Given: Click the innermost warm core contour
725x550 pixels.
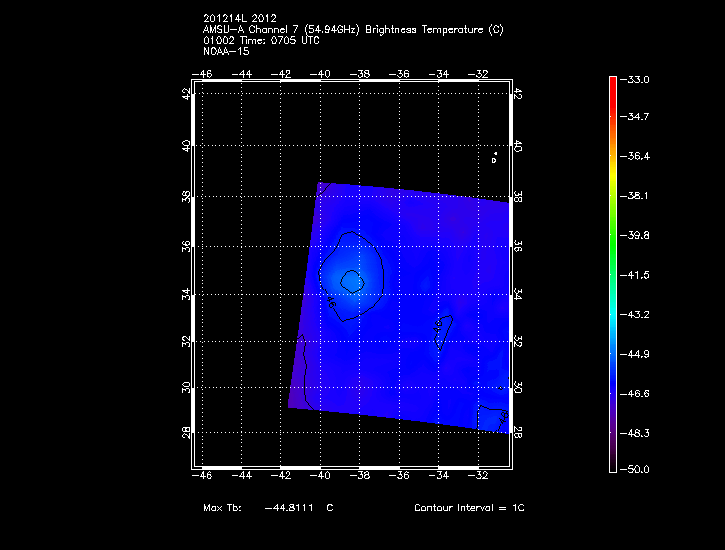Looking at the screenshot, I should [350, 280].
